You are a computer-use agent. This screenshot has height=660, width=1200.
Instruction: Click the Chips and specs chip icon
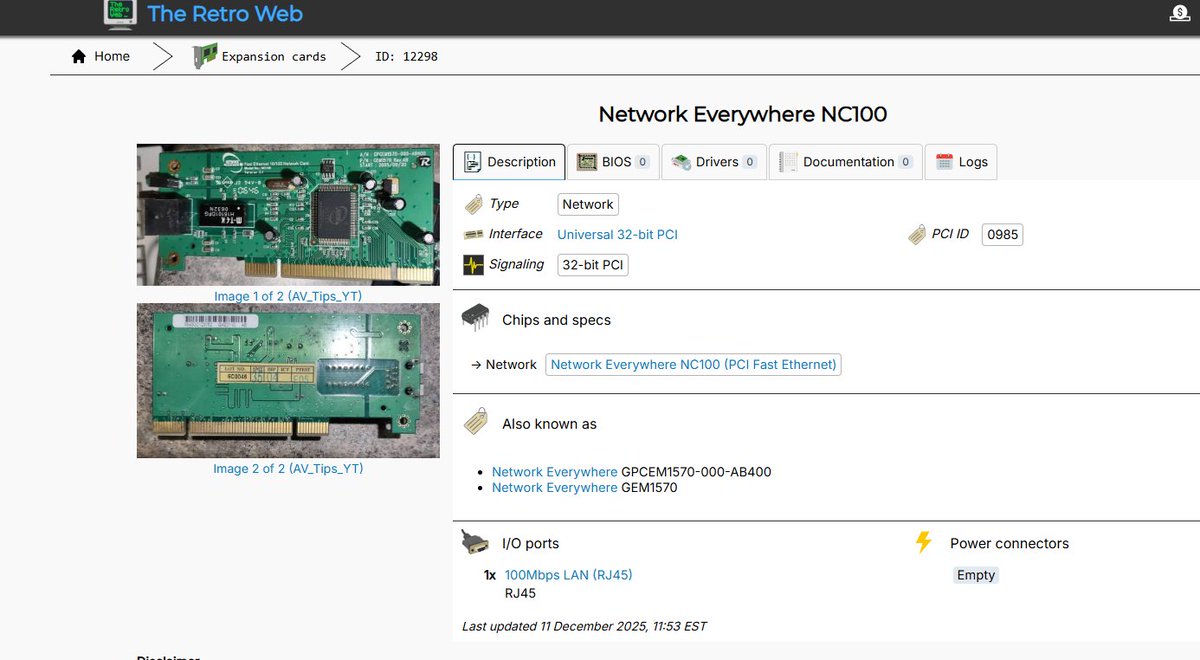coord(475,318)
